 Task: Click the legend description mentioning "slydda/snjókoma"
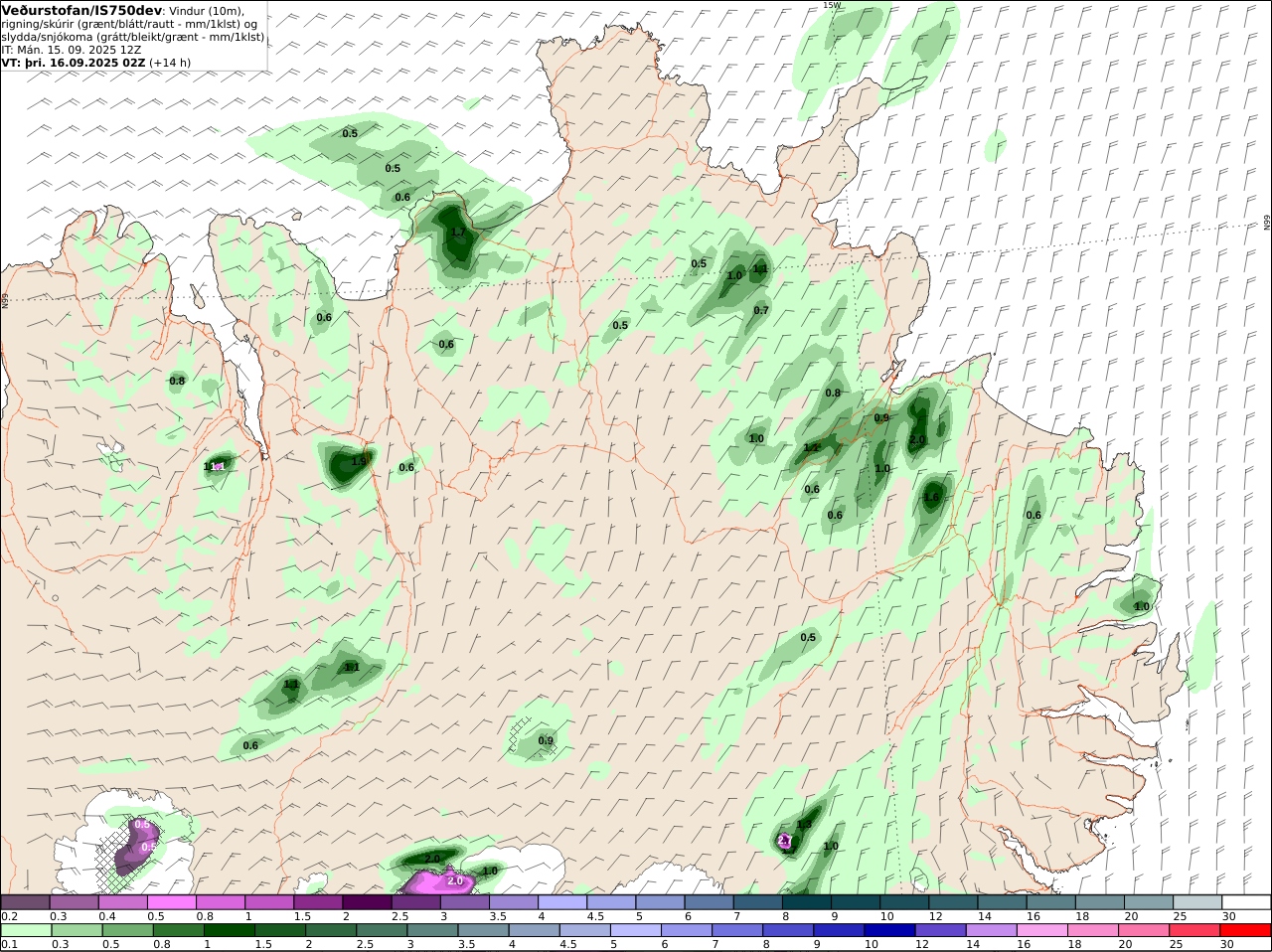click(133, 37)
